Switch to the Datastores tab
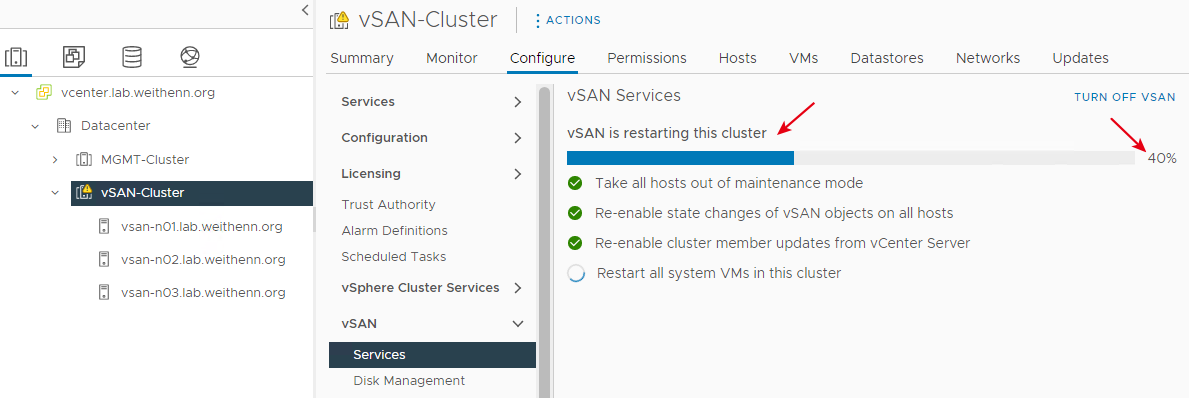Screen dimensions: 1189x398 click(886, 58)
